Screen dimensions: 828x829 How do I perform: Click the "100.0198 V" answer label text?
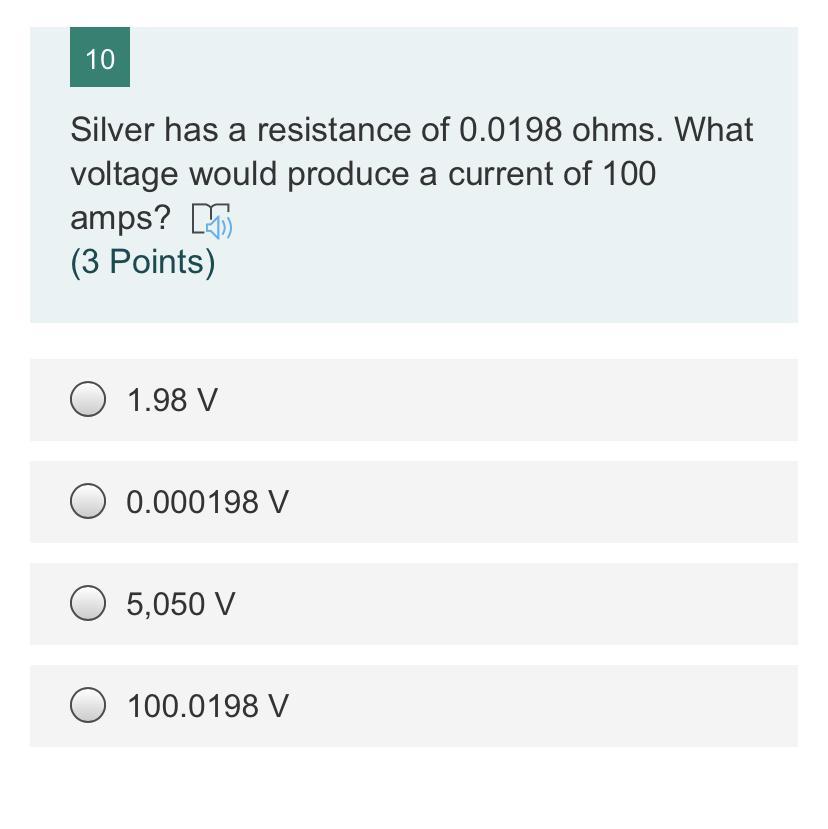point(207,707)
